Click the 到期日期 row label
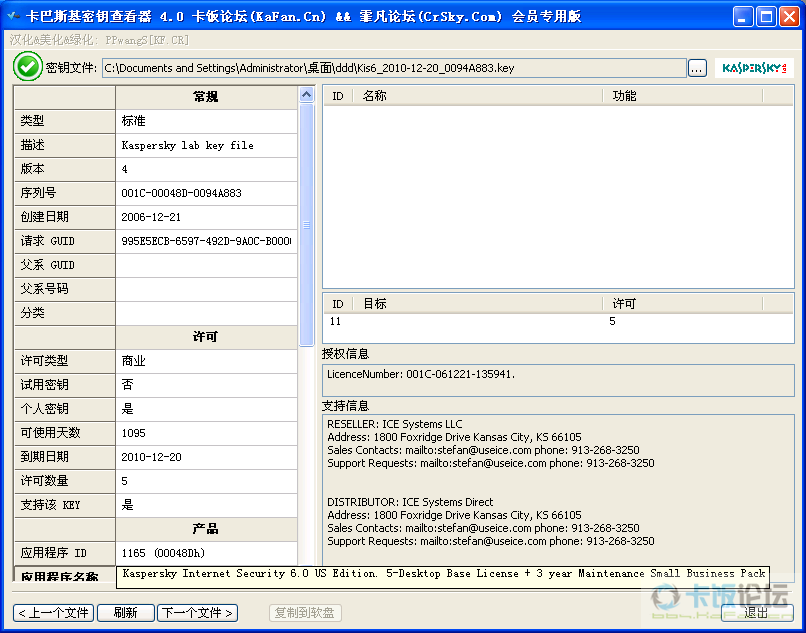Viewport: 806px width, 633px height. (65, 457)
